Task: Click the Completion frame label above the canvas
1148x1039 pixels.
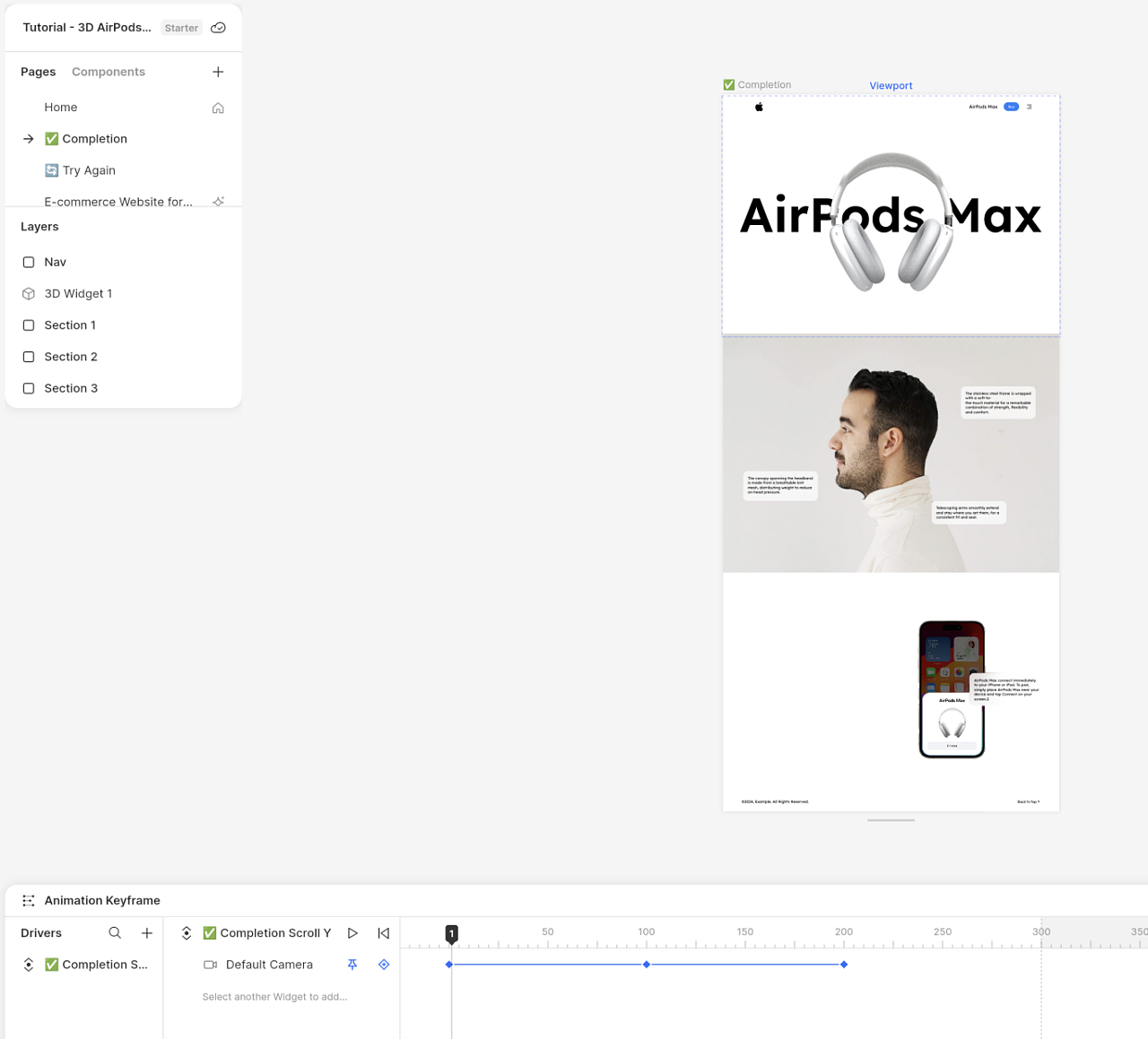Action: tap(758, 85)
